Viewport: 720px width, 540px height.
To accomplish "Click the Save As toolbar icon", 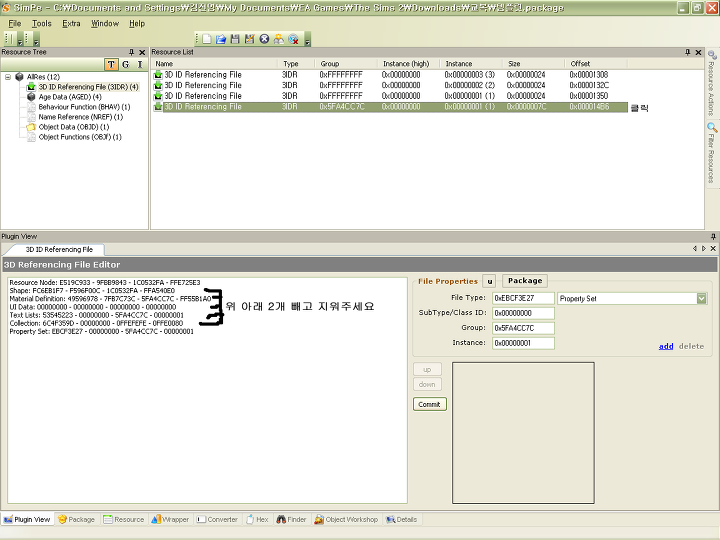I will click(249, 39).
